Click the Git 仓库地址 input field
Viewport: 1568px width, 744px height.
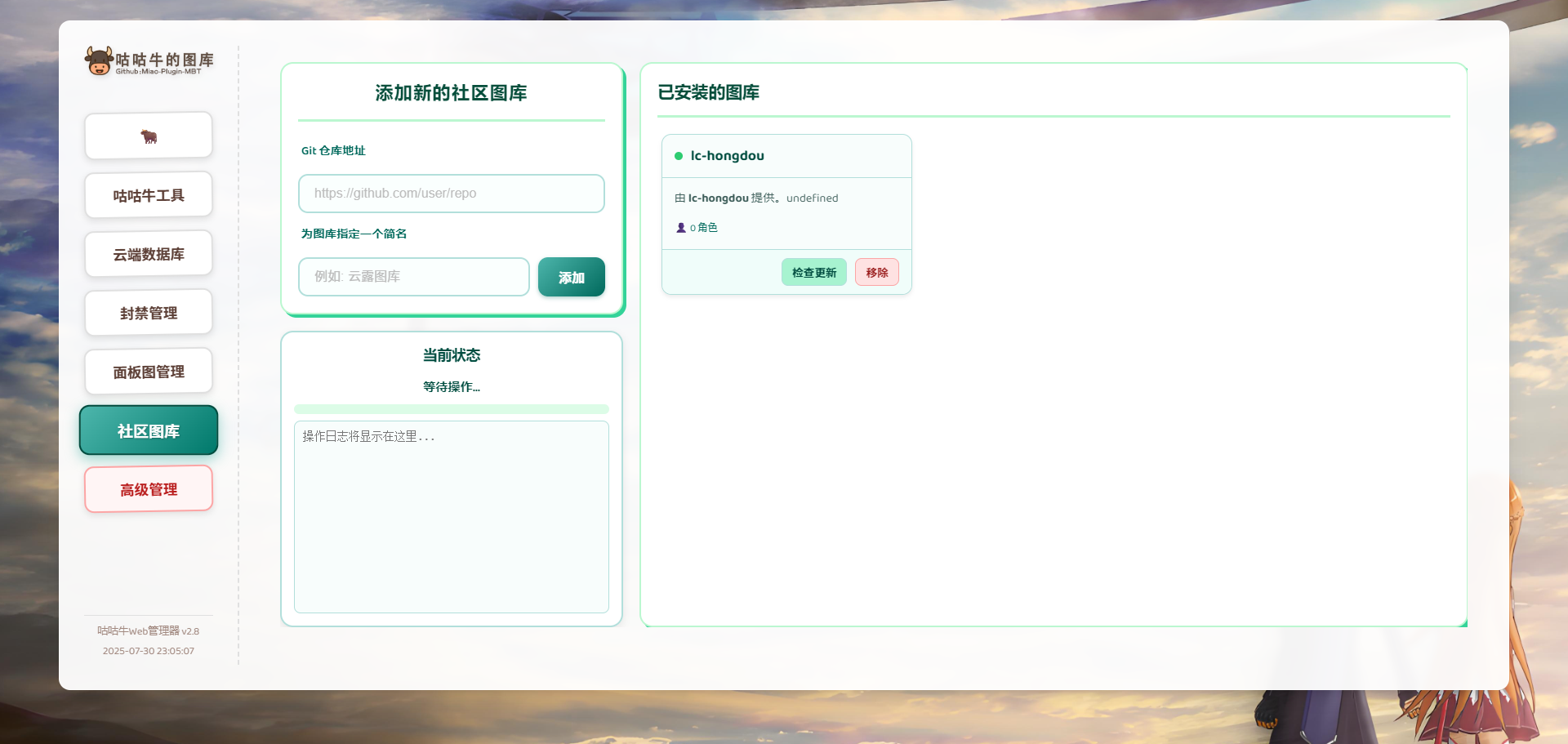[451, 194]
